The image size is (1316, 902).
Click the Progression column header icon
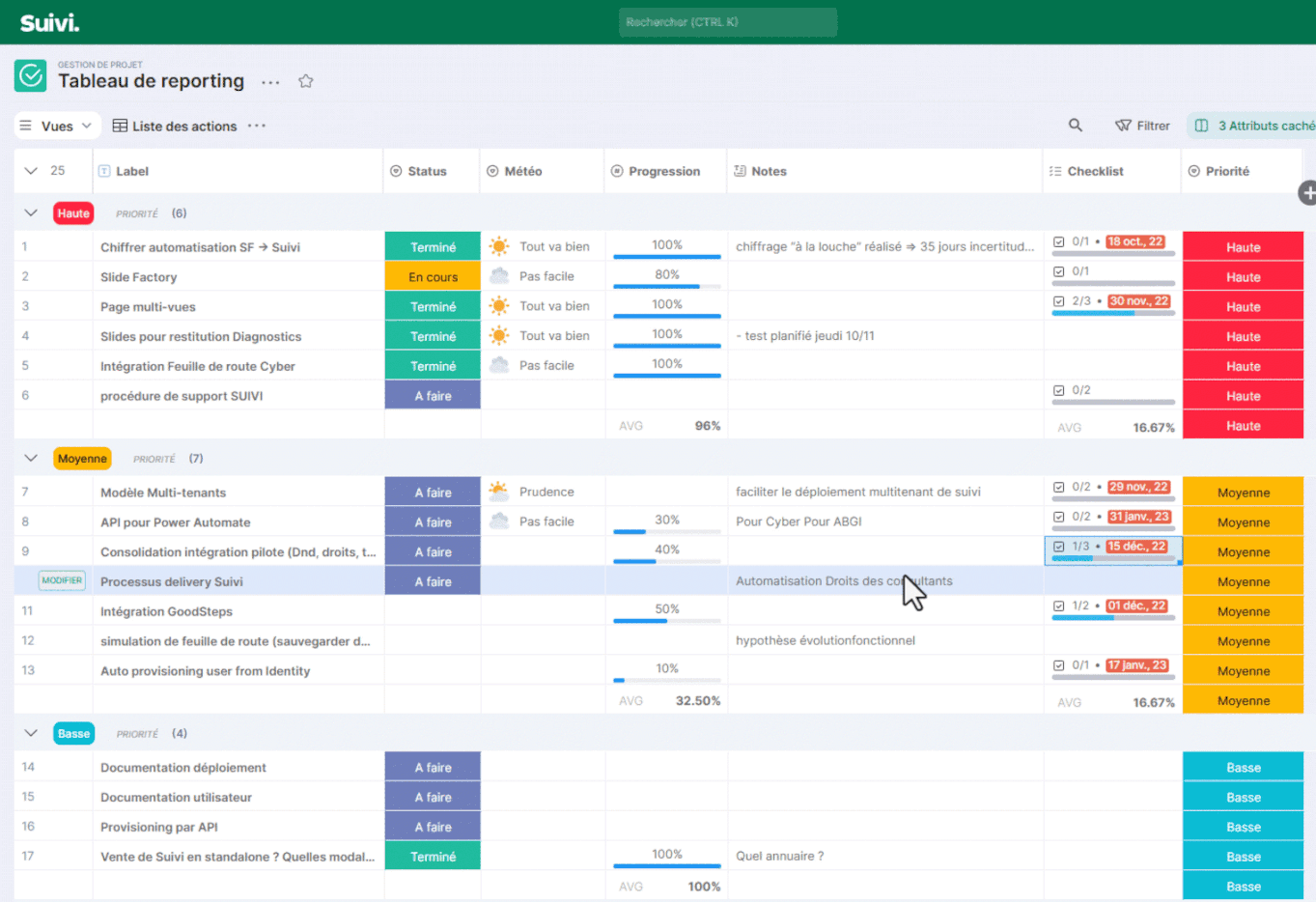[617, 171]
